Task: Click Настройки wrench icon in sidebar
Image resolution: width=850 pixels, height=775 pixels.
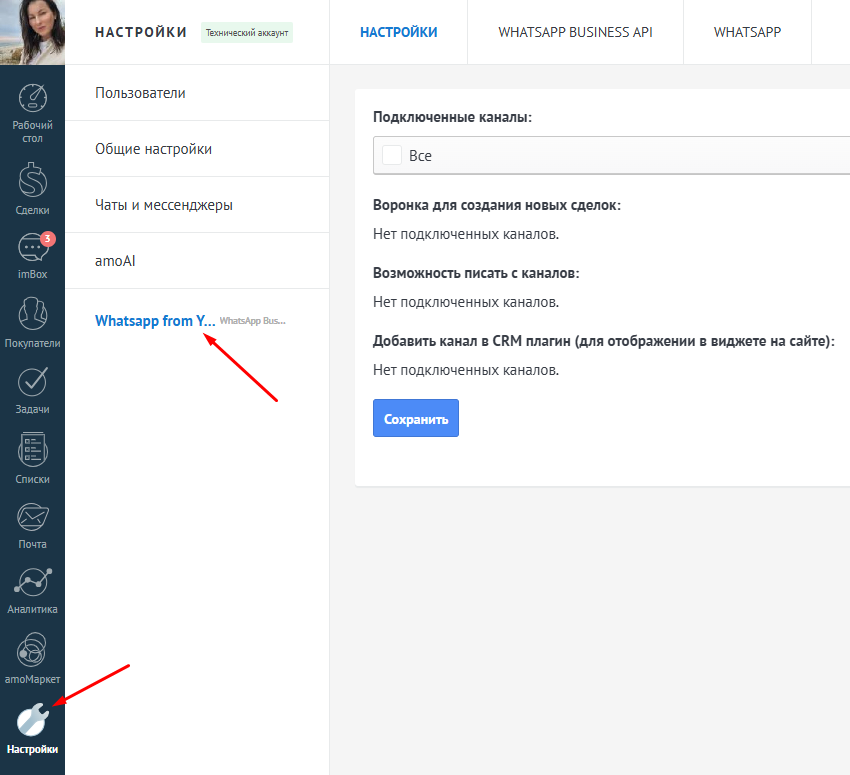Action: (32, 720)
